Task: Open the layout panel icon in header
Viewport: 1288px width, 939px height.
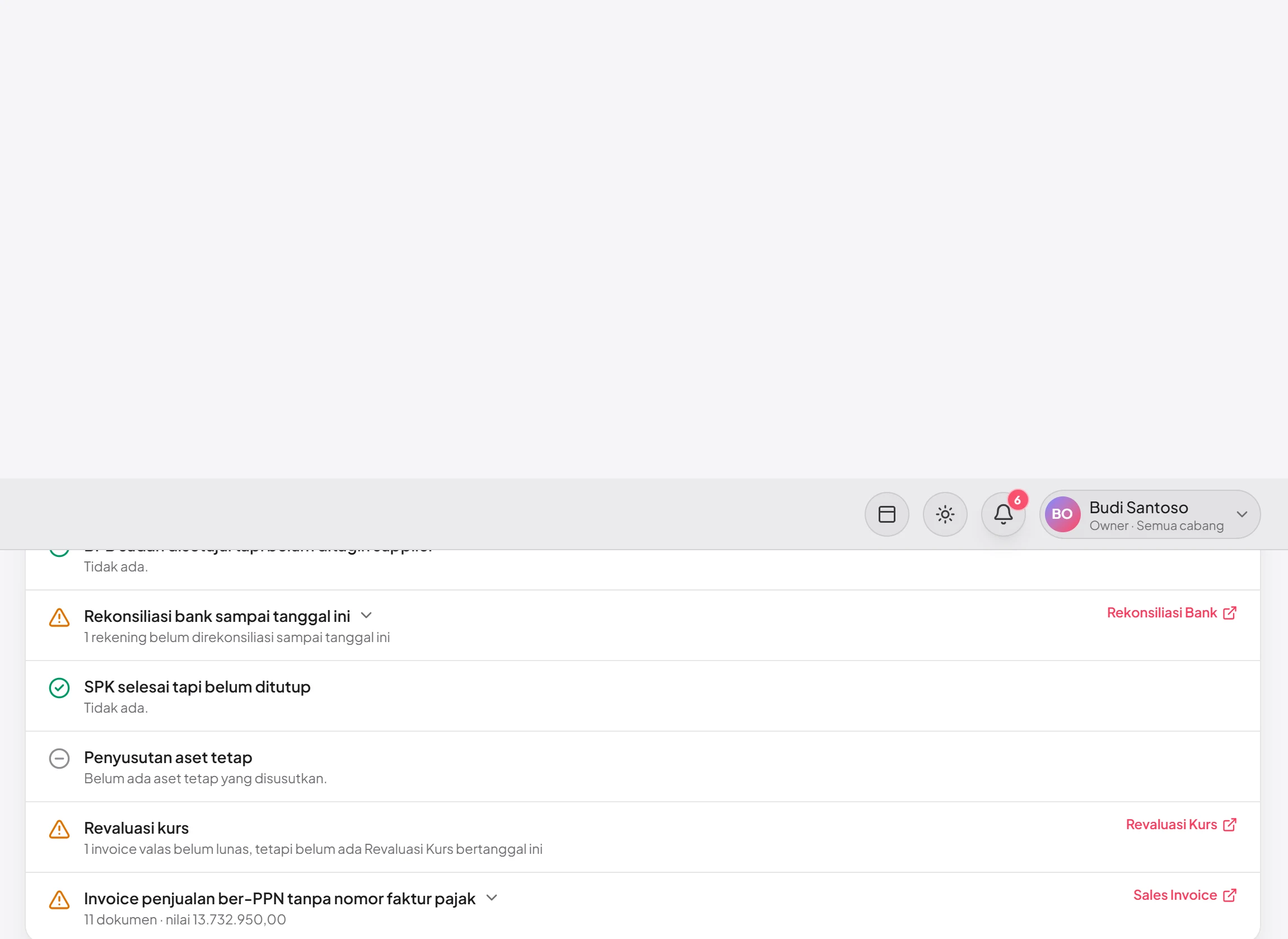Action: [886, 514]
